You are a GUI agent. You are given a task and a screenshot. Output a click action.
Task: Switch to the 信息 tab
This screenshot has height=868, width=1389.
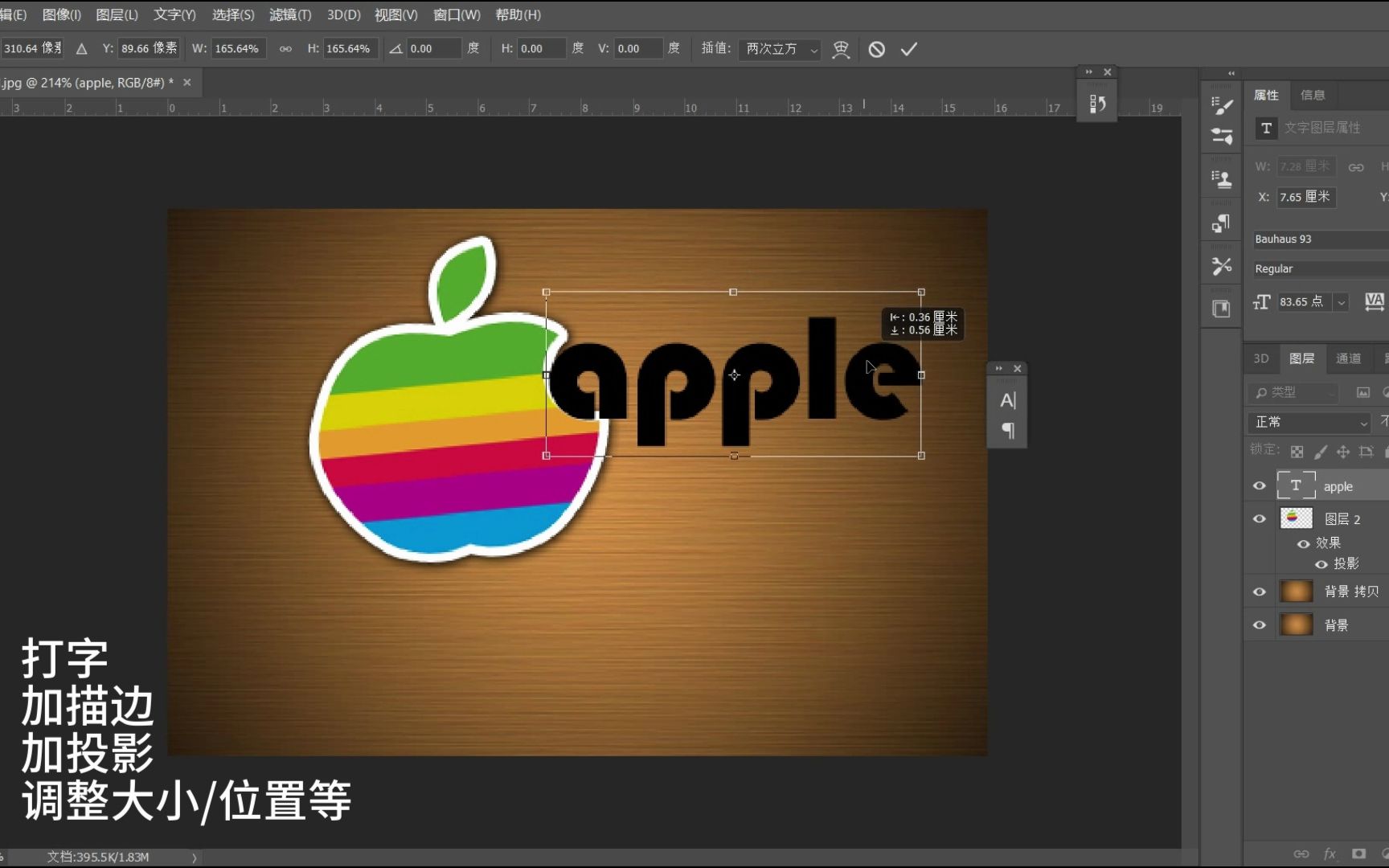click(x=1313, y=95)
